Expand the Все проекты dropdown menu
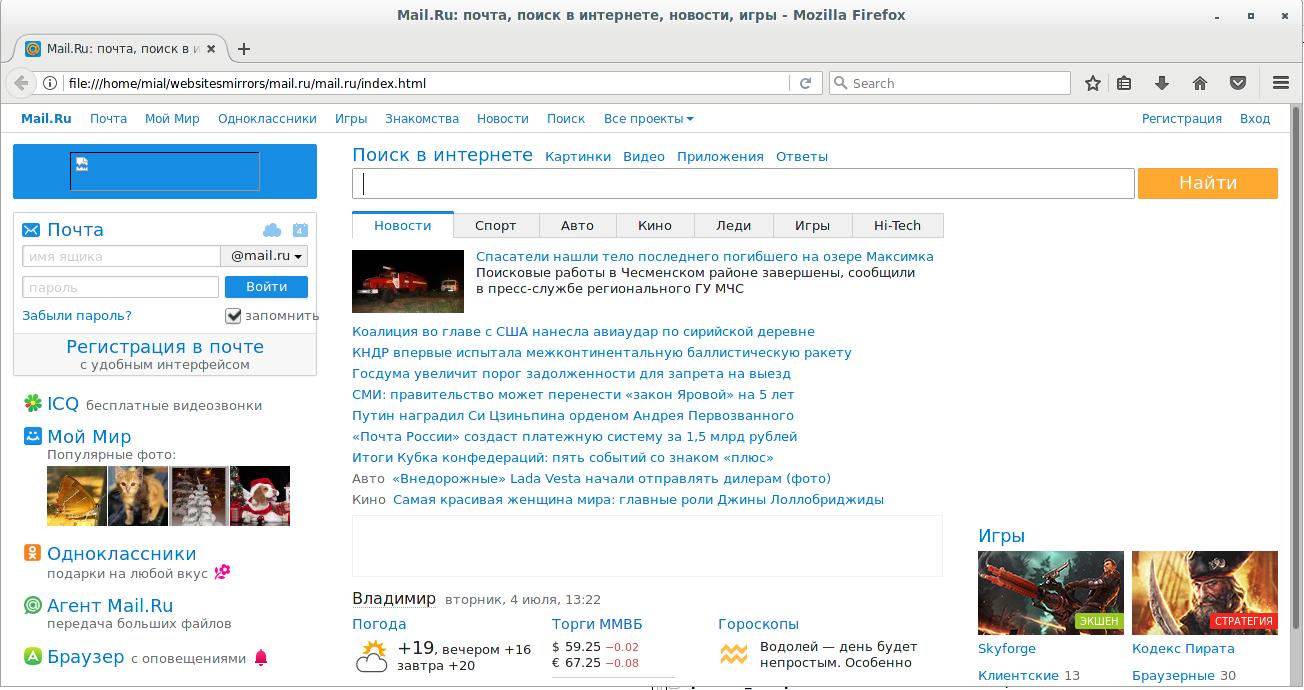 pos(648,118)
